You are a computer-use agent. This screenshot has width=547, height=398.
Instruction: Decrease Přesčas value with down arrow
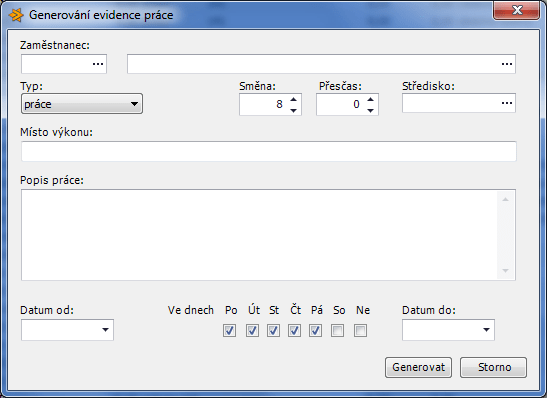(370, 110)
